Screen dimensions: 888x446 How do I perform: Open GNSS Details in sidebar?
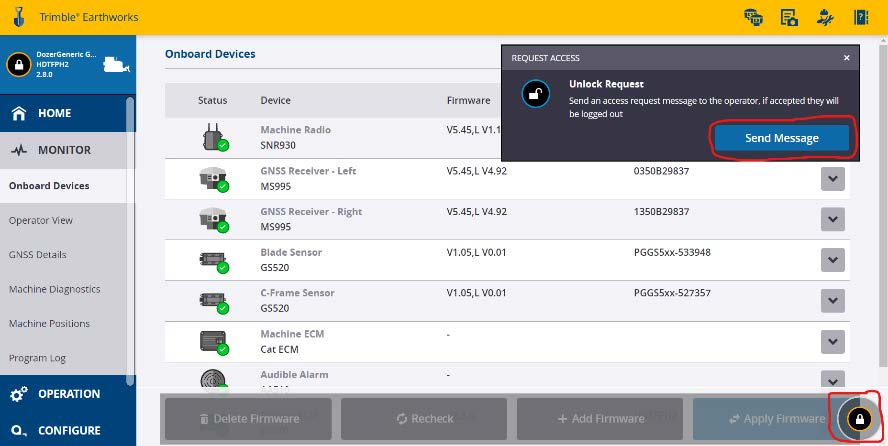63,255
